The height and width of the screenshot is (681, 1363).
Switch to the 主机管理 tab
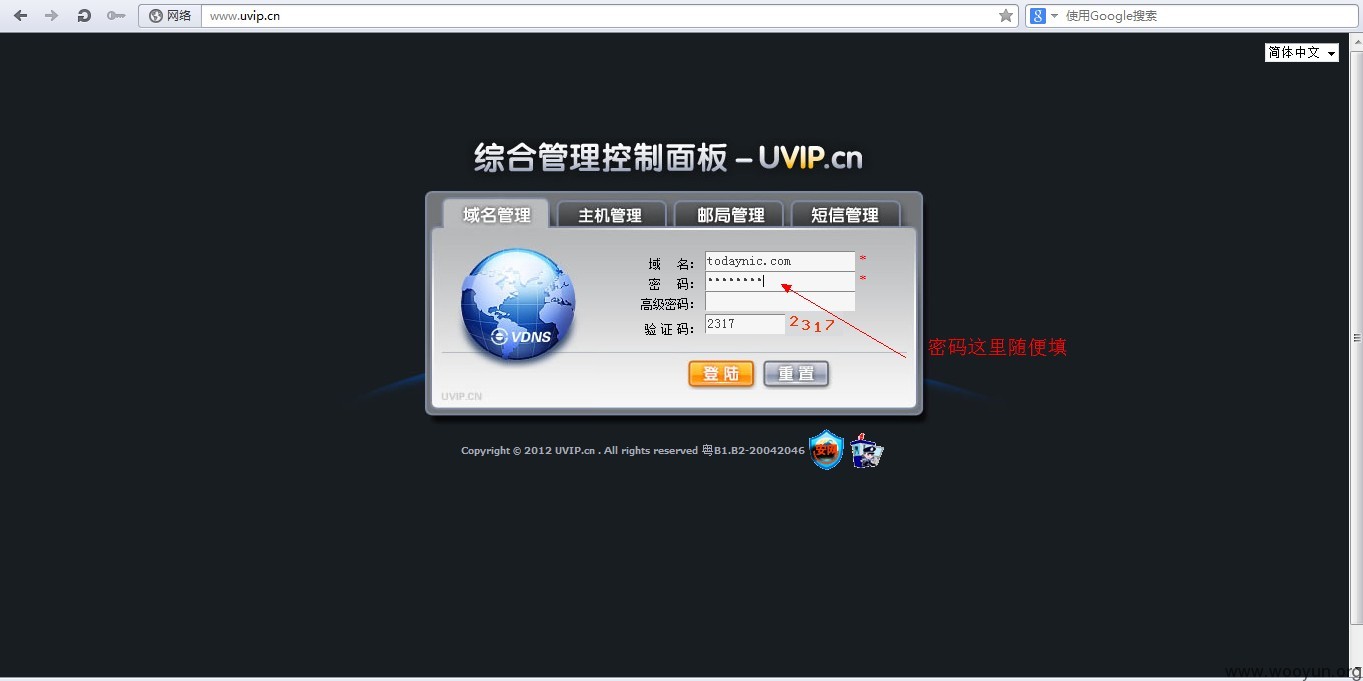tap(610, 215)
